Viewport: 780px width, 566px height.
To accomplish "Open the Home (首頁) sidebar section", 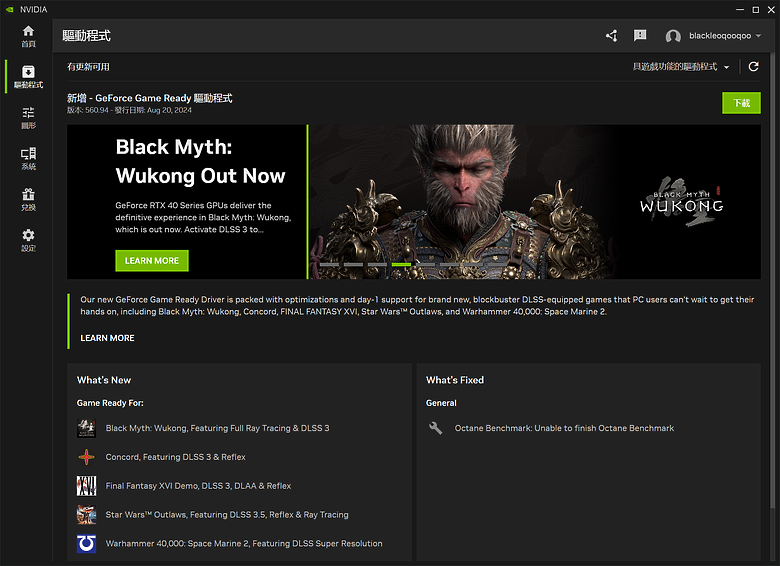I will point(28,36).
